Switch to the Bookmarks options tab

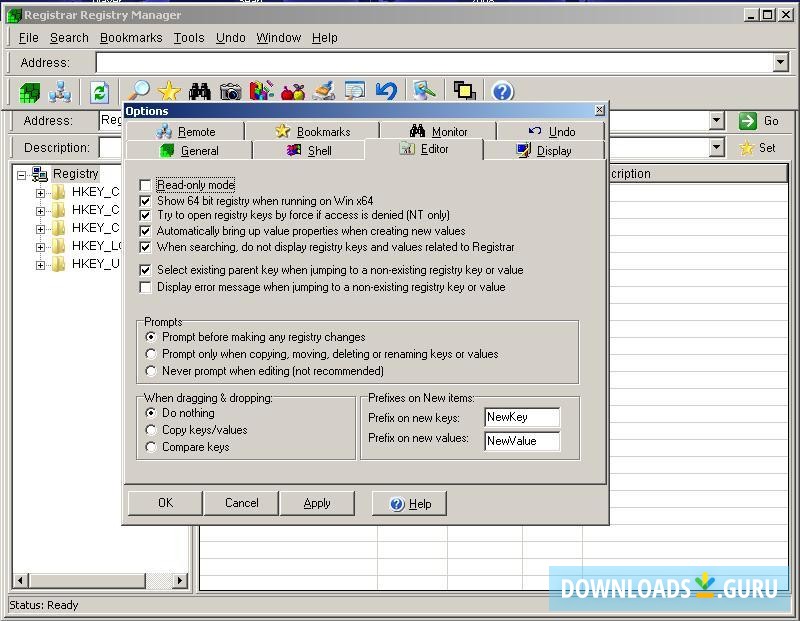tap(312, 132)
